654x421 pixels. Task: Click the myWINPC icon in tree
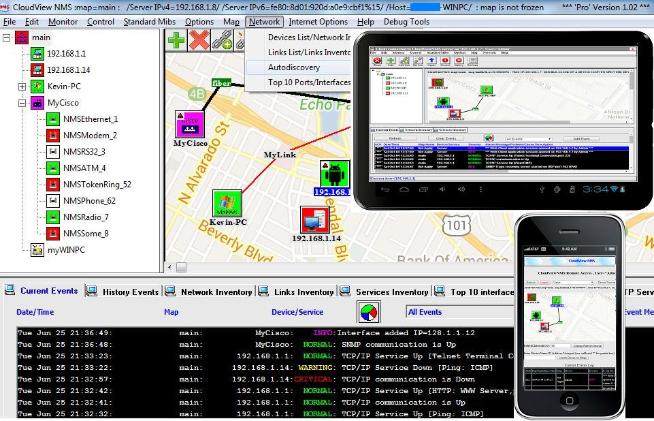coord(37,250)
